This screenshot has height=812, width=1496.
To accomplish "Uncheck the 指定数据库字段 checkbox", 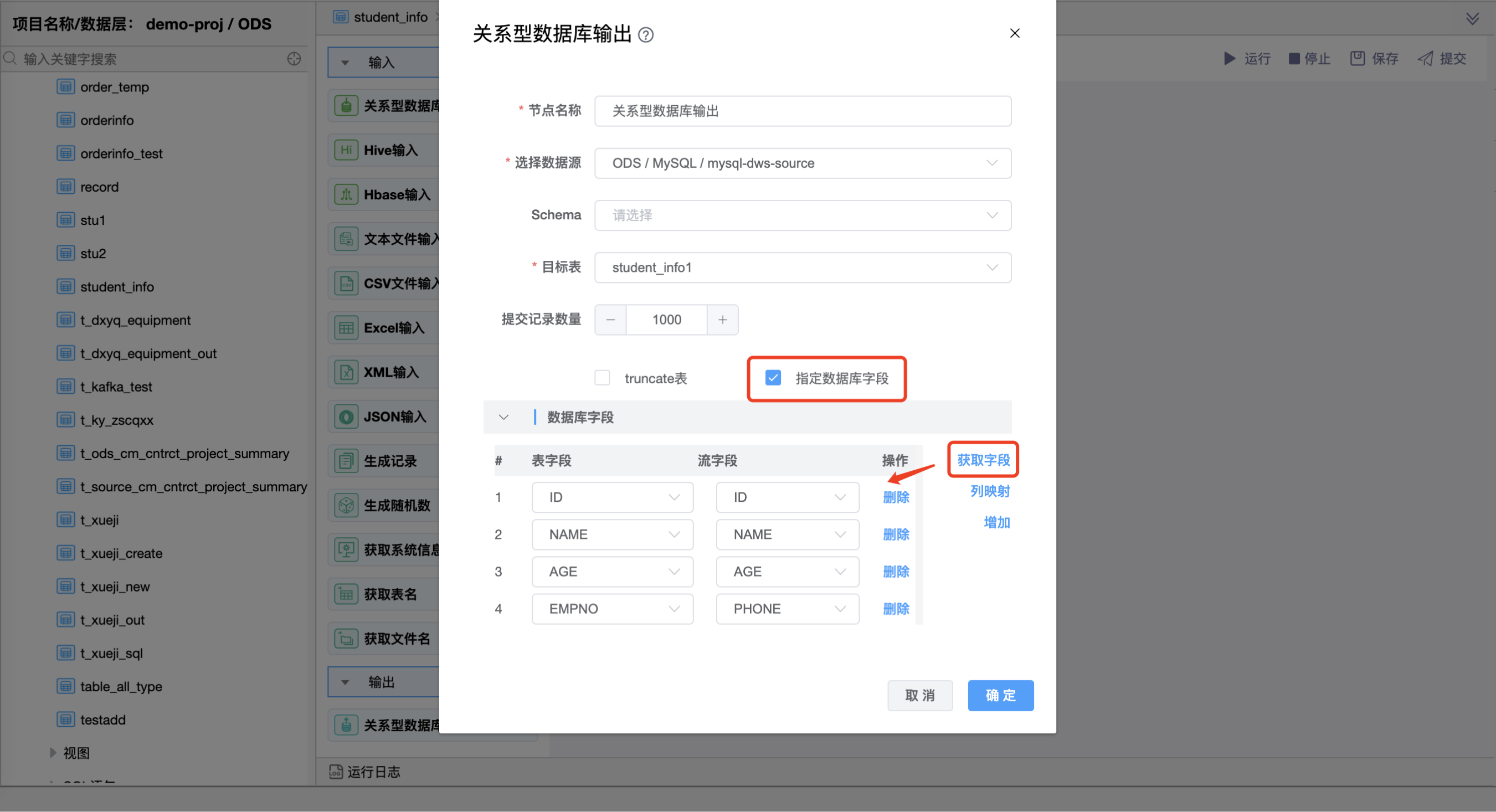I will (x=773, y=378).
